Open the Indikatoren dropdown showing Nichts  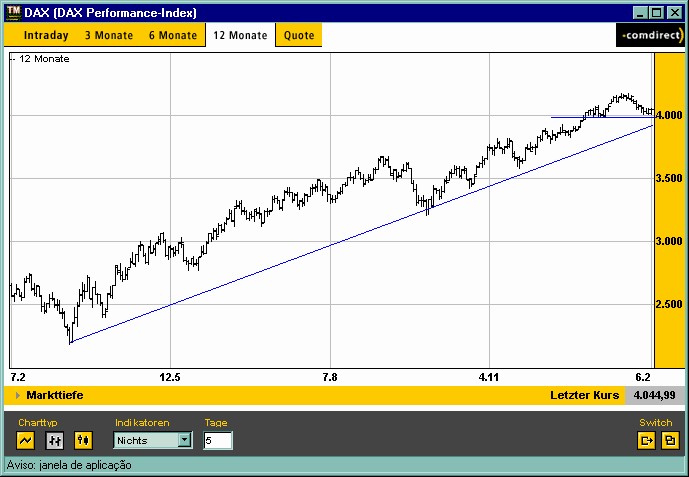[152, 440]
